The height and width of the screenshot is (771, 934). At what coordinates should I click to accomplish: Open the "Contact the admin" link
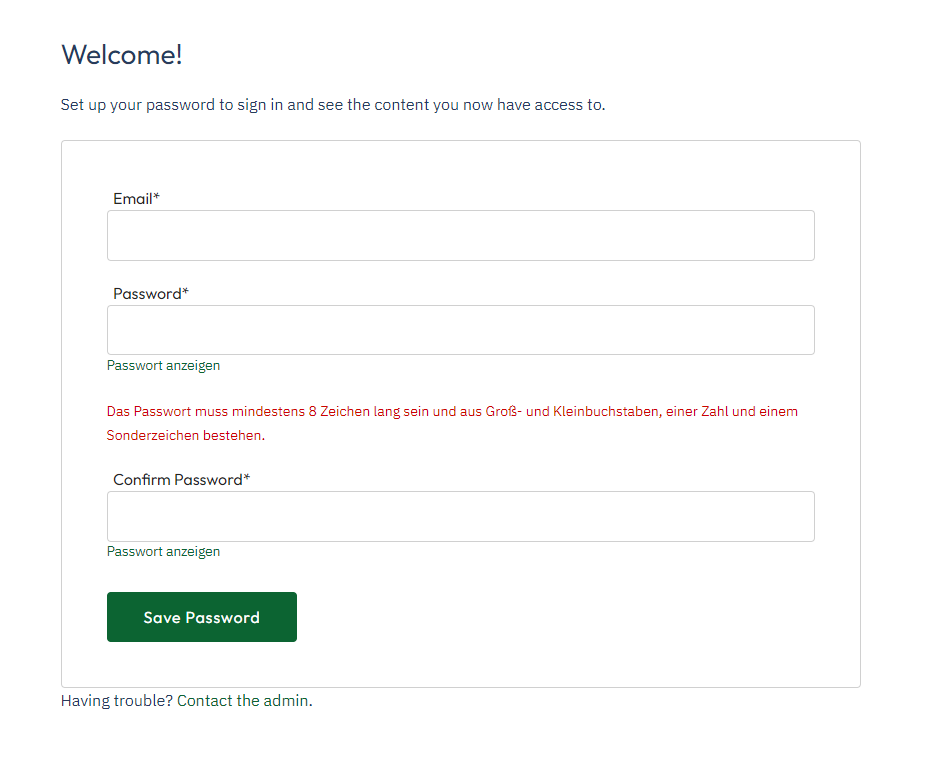coord(244,700)
